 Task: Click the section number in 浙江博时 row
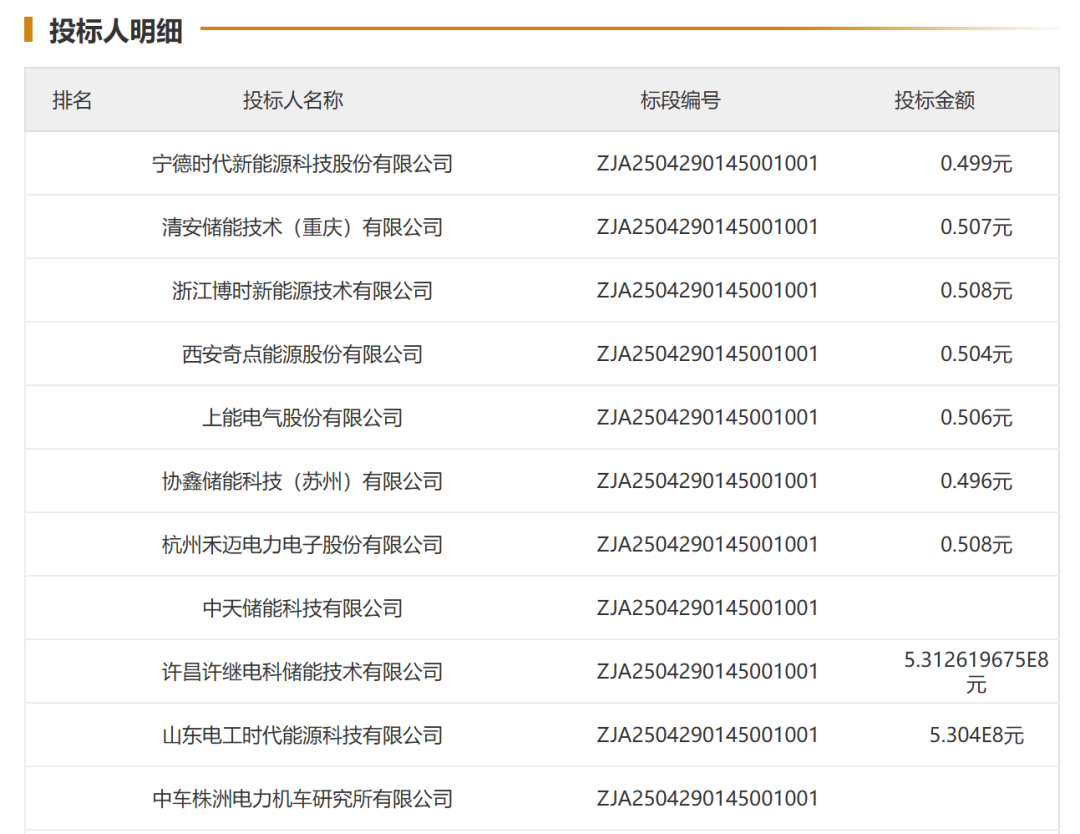[x=707, y=291]
